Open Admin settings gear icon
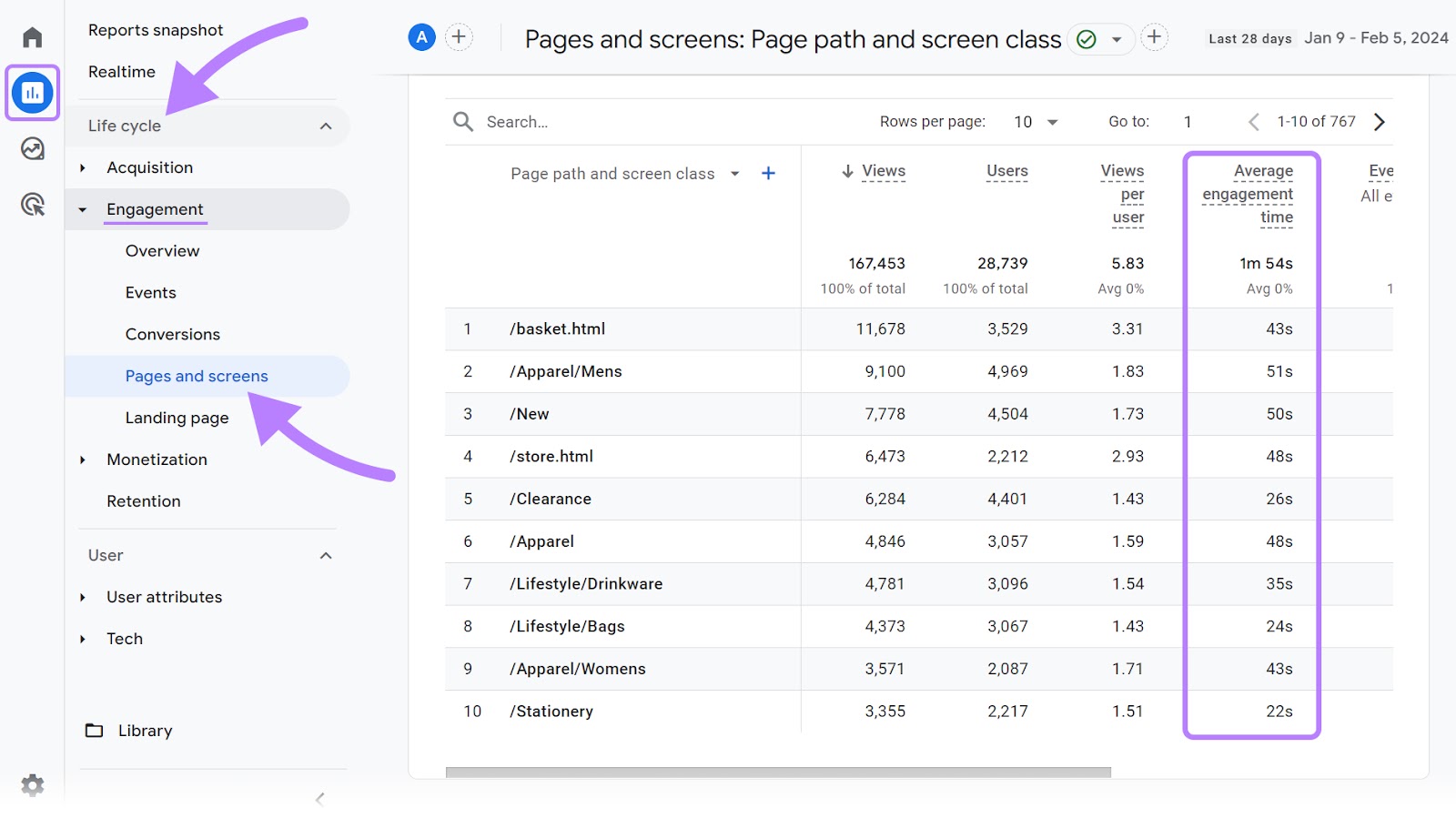The width and height of the screenshot is (1456, 818). 33,784
